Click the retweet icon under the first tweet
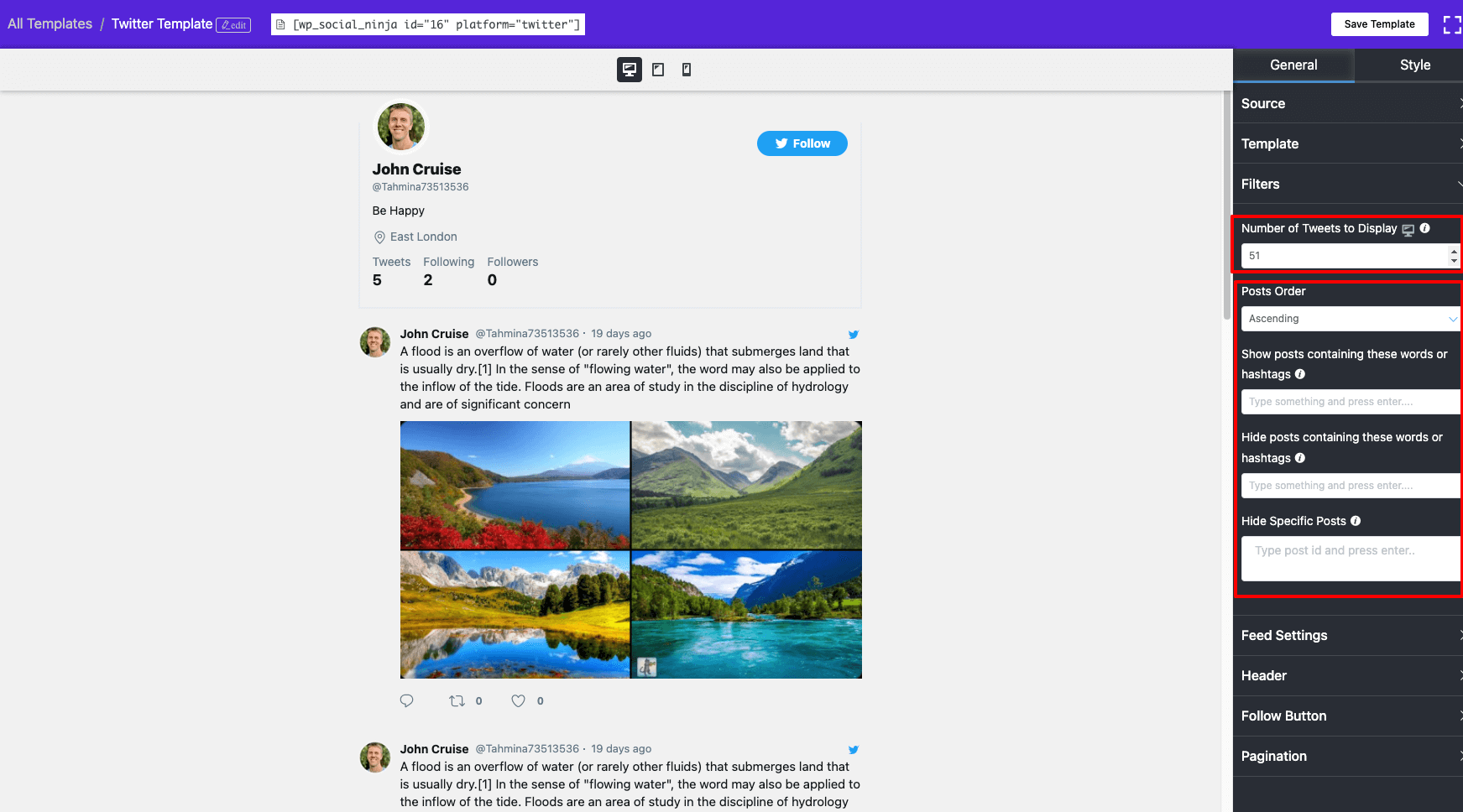1463x812 pixels. pos(457,700)
